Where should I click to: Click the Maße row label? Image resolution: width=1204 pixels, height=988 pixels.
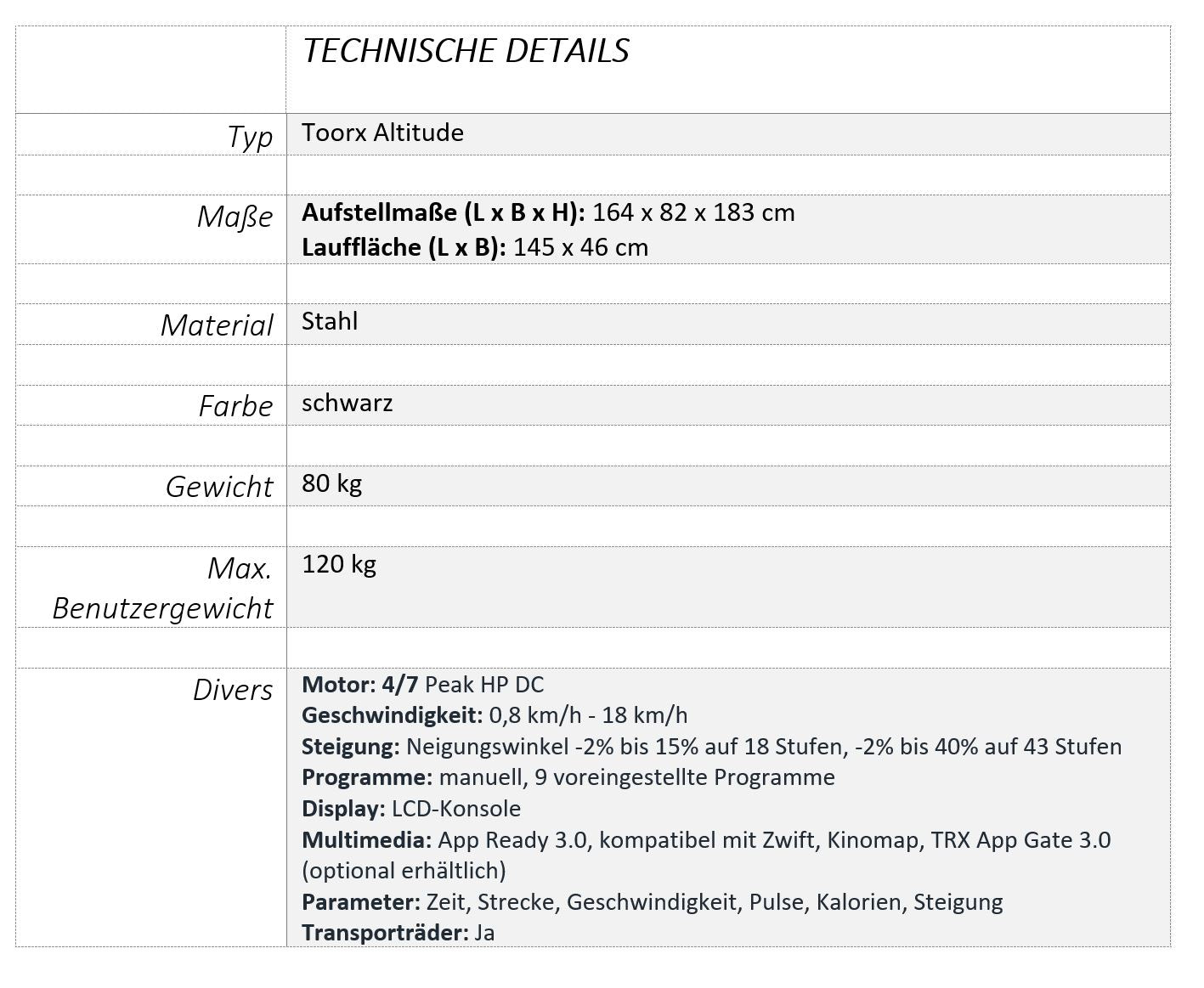click(235, 217)
